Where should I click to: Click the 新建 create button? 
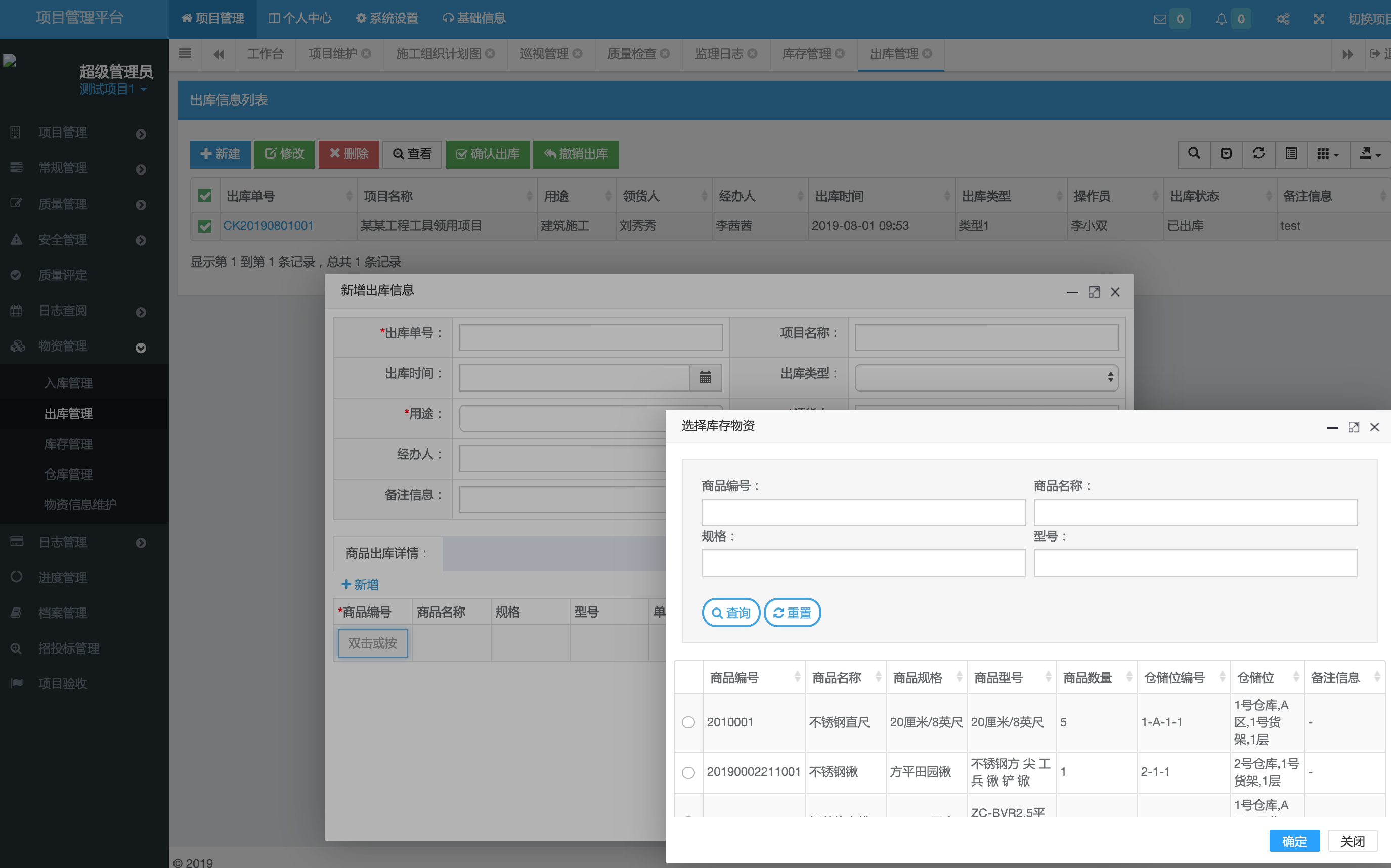(220, 154)
